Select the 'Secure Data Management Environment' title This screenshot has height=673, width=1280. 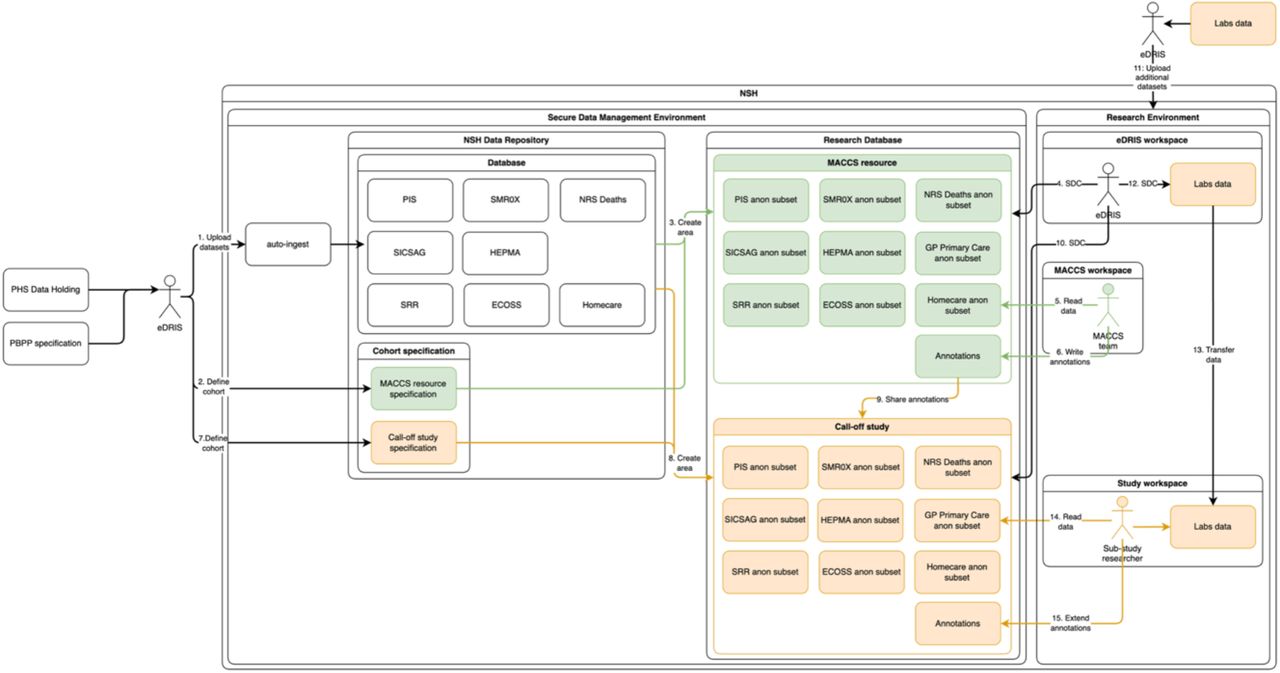pyautogui.click(x=627, y=118)
